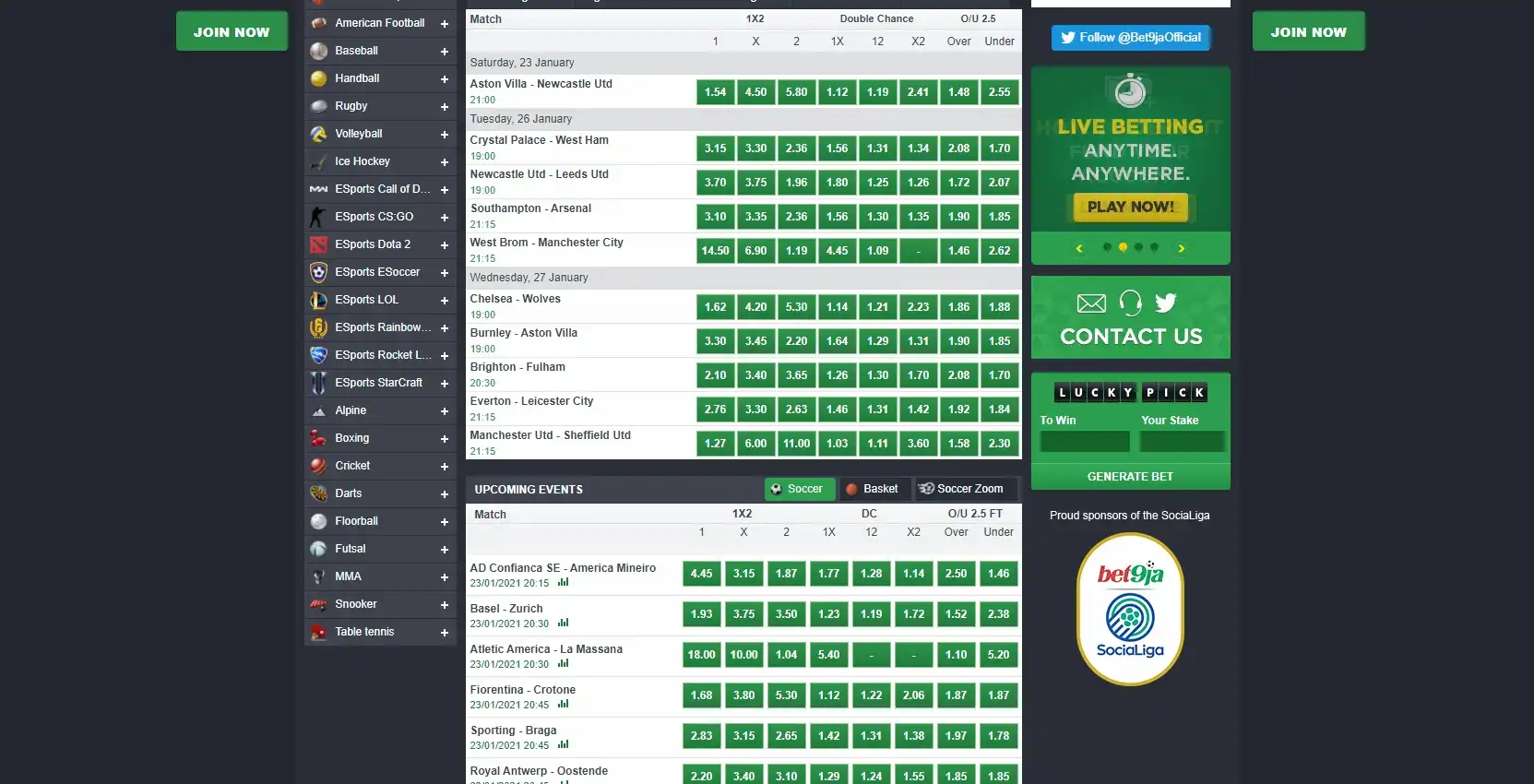Viewport: 1534px width, 784px height.
Task: Toggle the 1.62 odds for Chelsea - Wolves
Action: tap(715, 307)
